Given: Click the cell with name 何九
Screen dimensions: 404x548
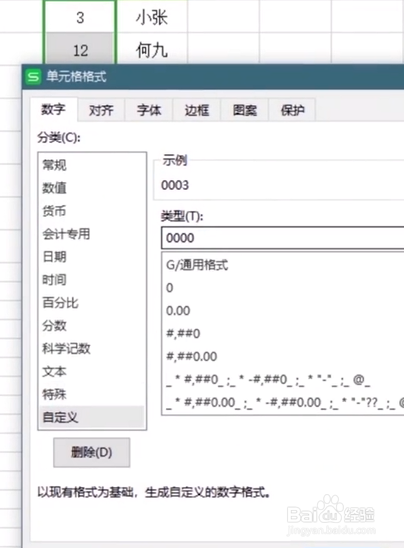Looking at the screenshot, I should 152,49.
